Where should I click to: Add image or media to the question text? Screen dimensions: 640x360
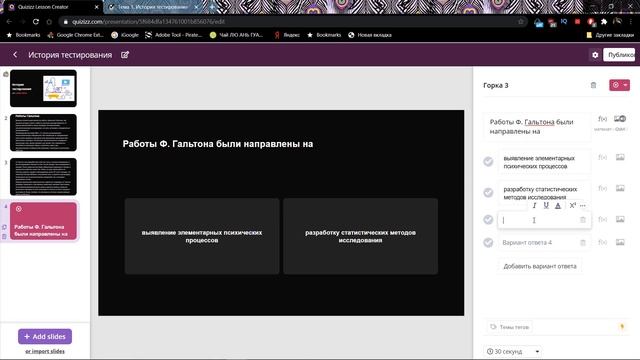click(x=620, y=119)
